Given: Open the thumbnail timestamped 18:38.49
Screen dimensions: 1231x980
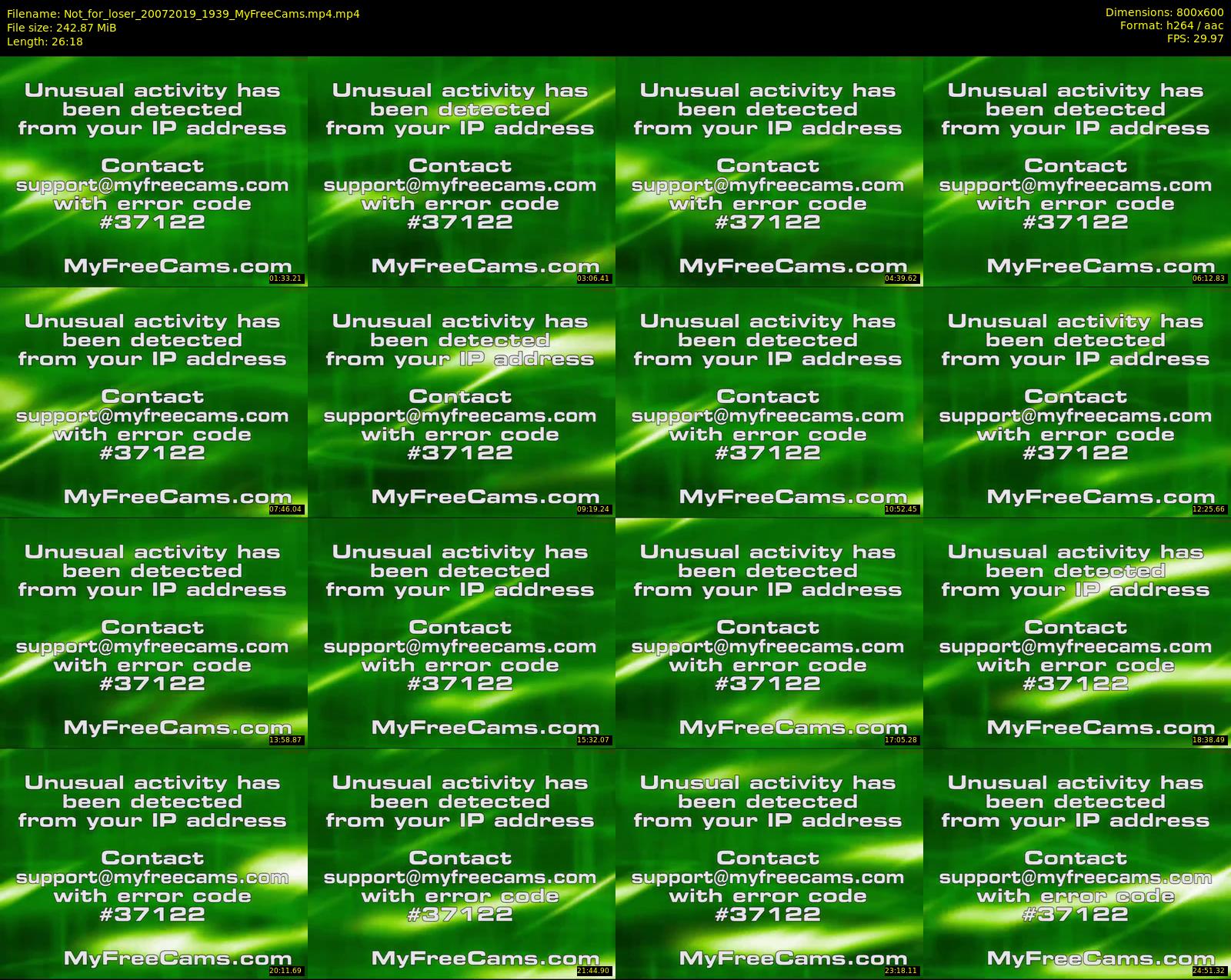Looking at the screenshot, I should coord(1077,632).
